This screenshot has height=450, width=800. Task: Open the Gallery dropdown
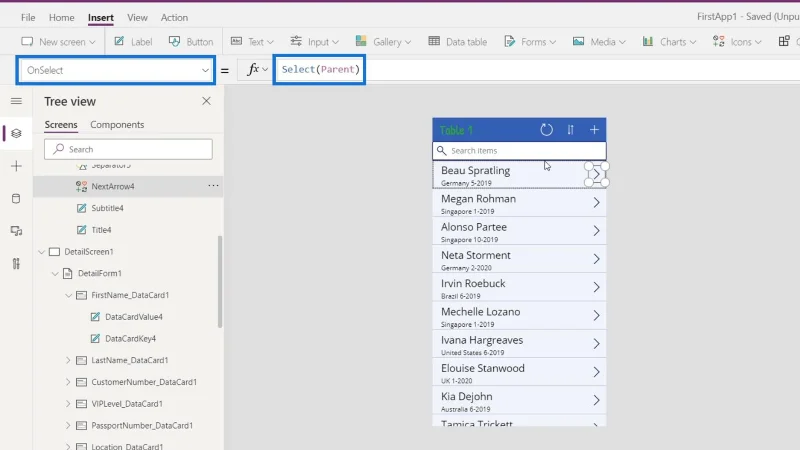click(383, 42)
